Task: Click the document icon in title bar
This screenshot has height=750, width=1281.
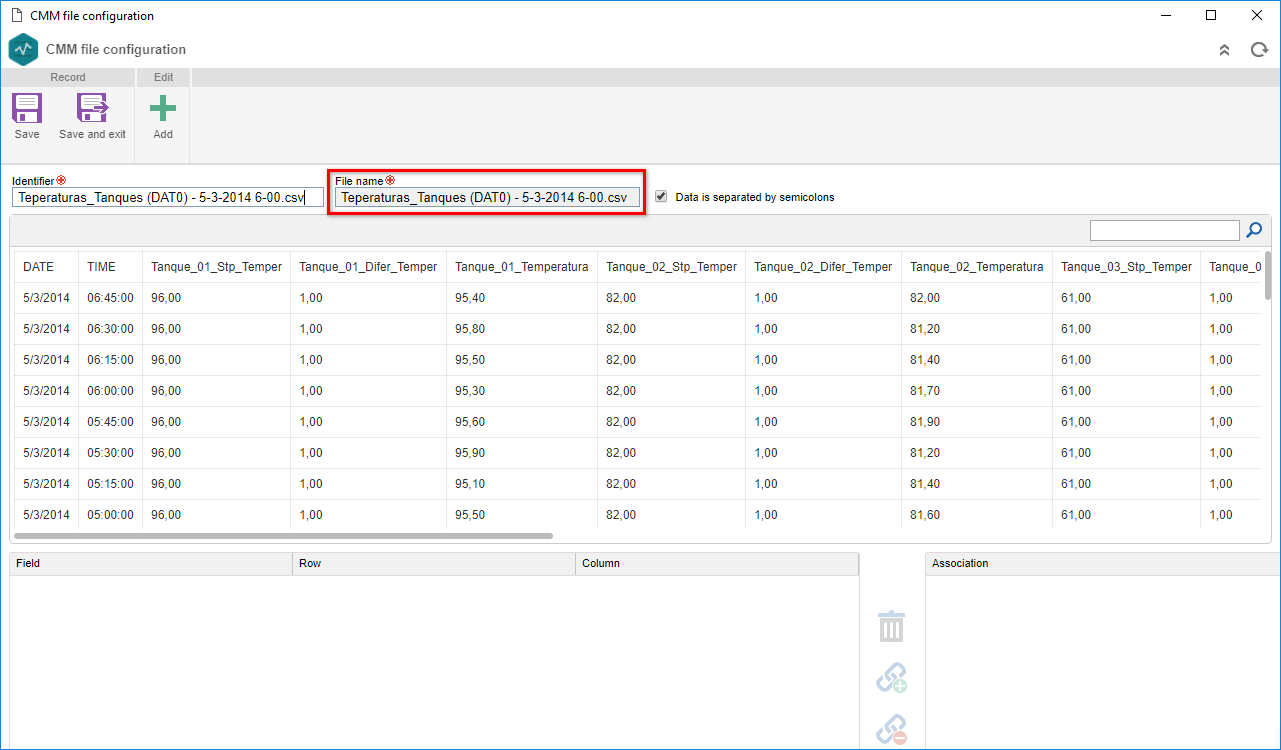Action: (x=16, y=15)
